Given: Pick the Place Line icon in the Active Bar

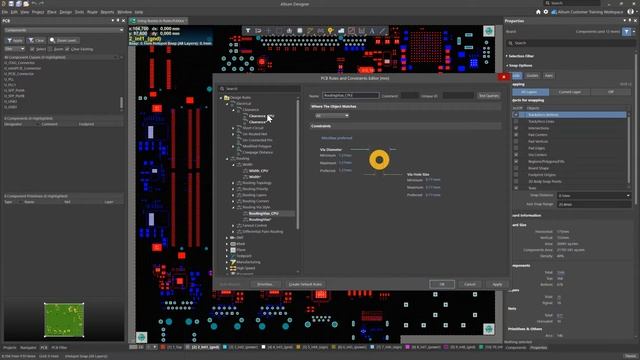Looking at the screenshot, I should pyautogui.click(x=382, y=31).
